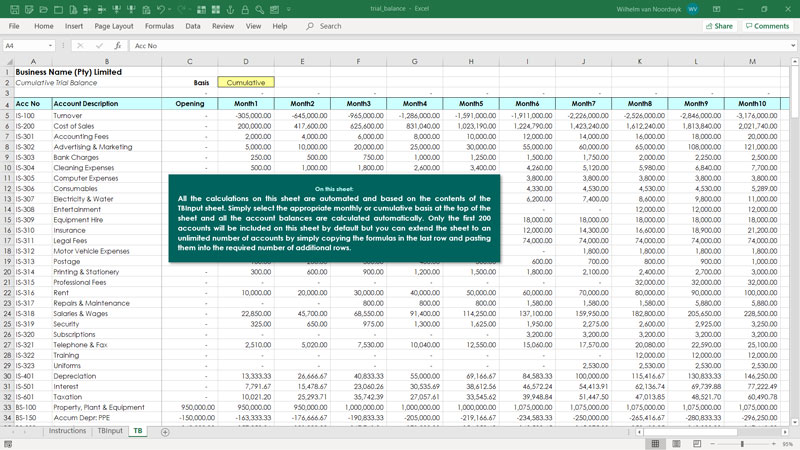Select the Month6 header cell

tap(527, 104)
